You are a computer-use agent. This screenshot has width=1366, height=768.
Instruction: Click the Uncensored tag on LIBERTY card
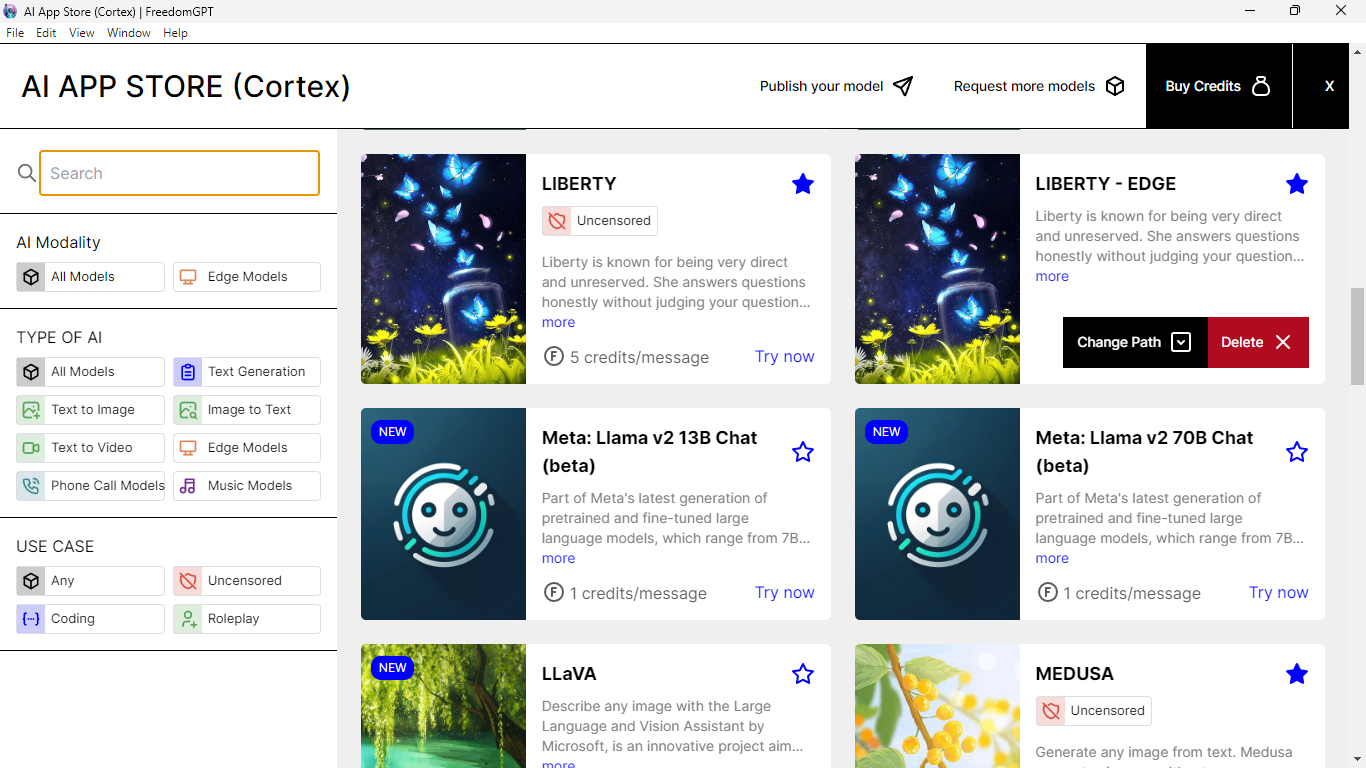(x=600, y=221)
